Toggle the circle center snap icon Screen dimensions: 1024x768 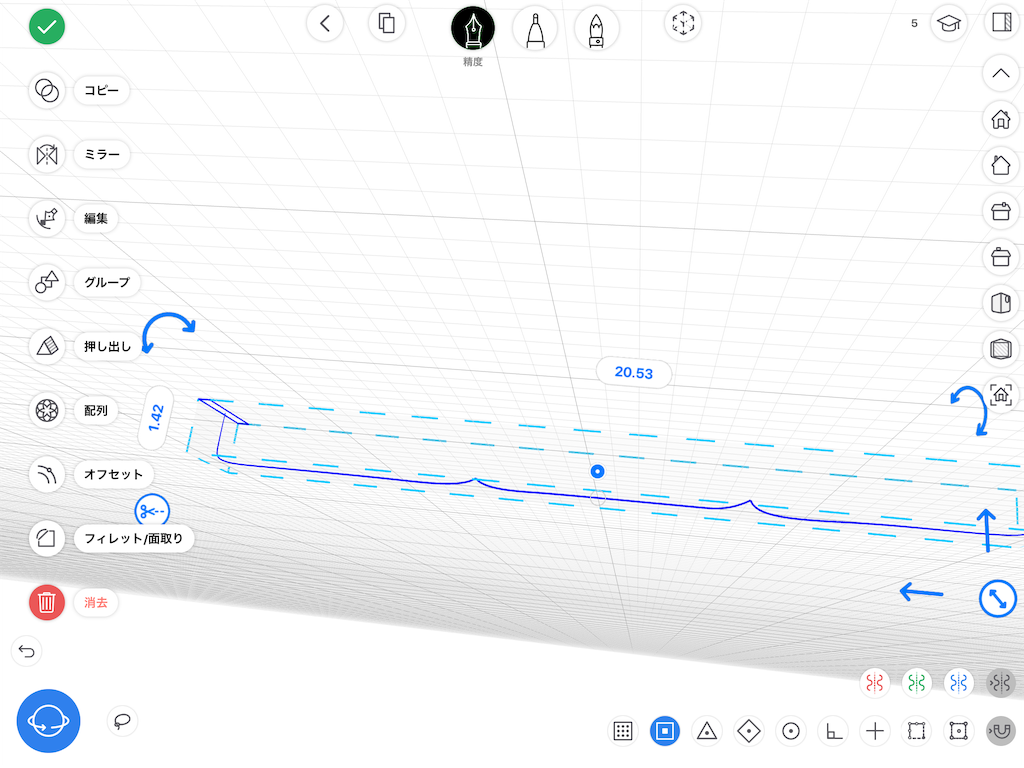click(x=791, y=731)
